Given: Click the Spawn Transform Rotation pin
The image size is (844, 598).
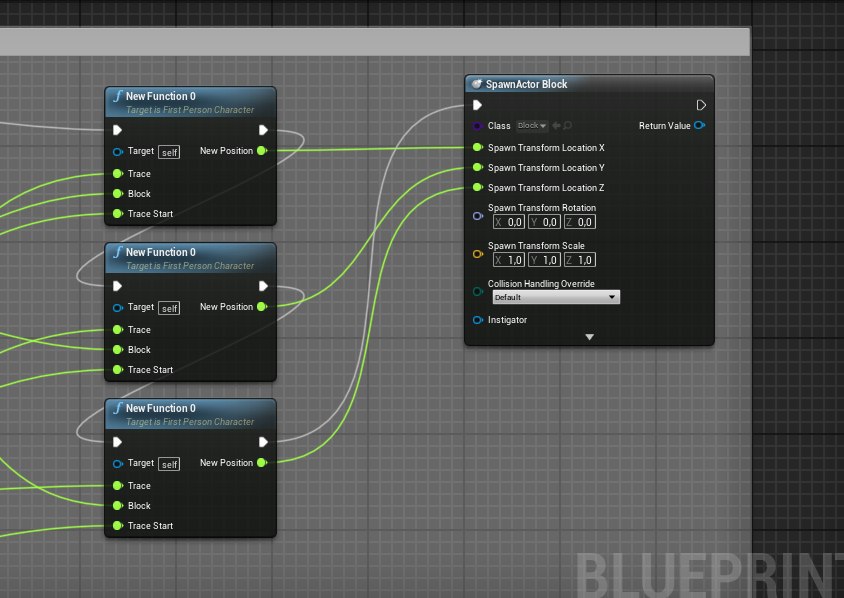Looking at the screenshot, I should 477,216.
